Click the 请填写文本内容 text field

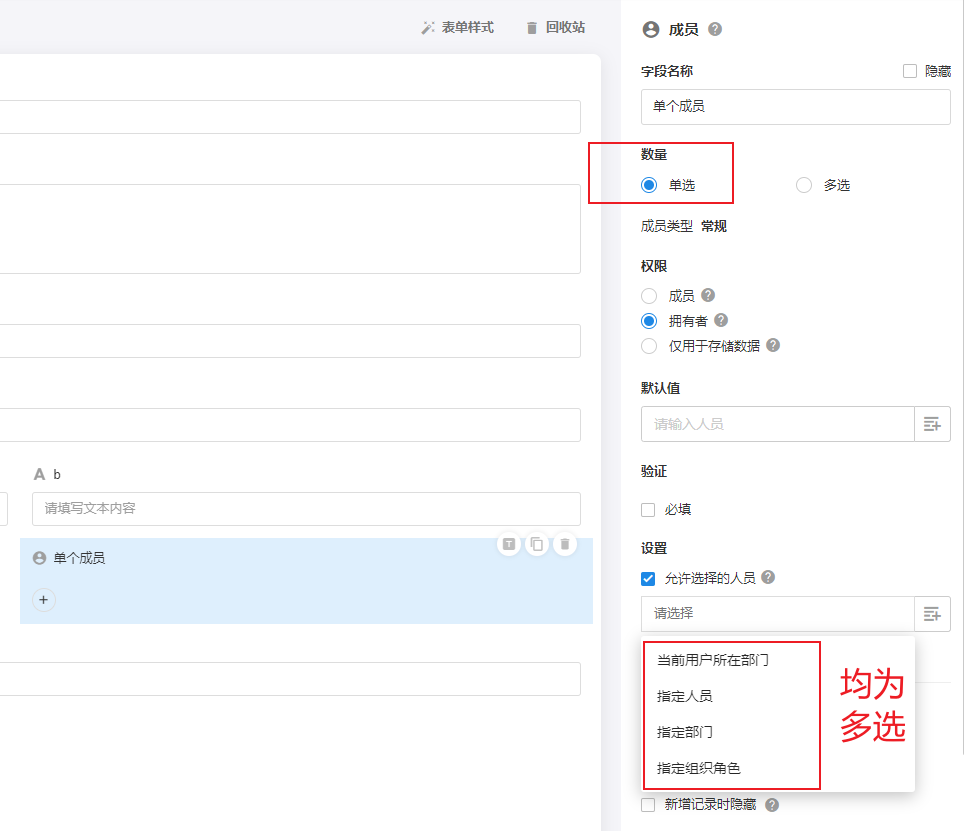[x=306, y=509]
